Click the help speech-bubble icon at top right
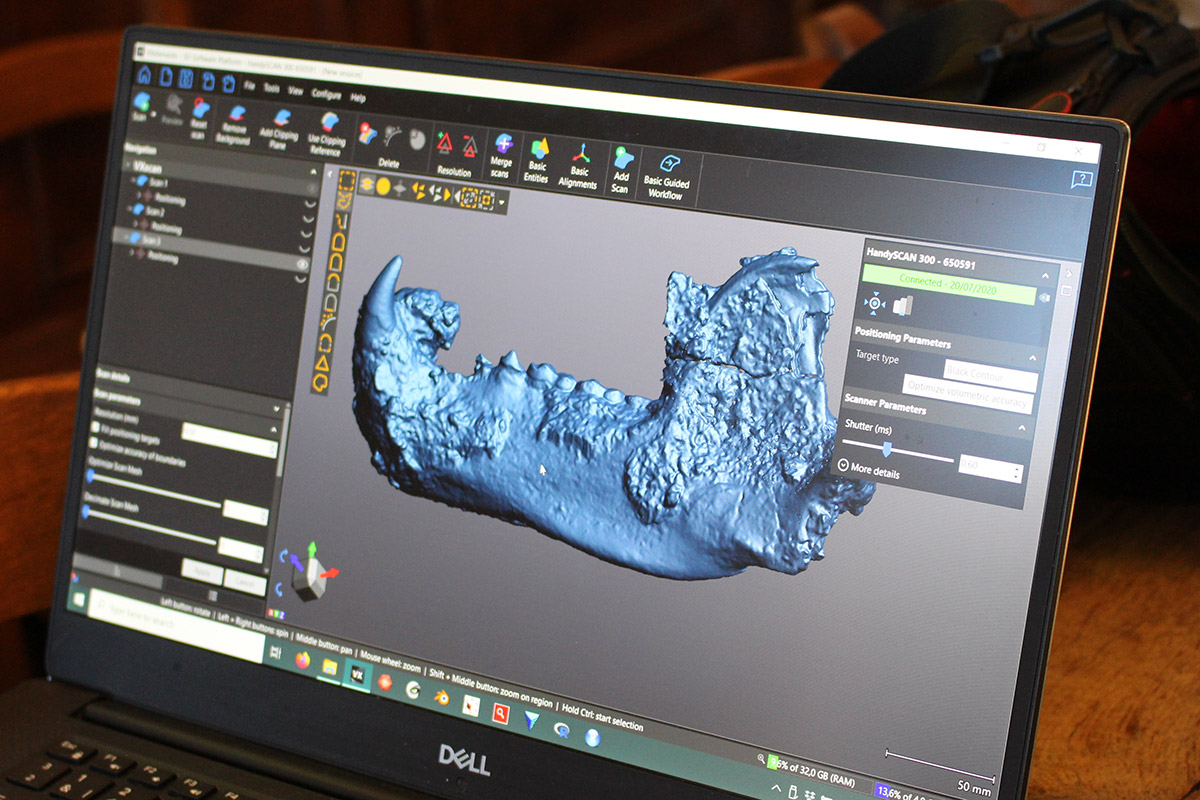Viewport: 1200px width, 800px height. tap(1080, 180)
